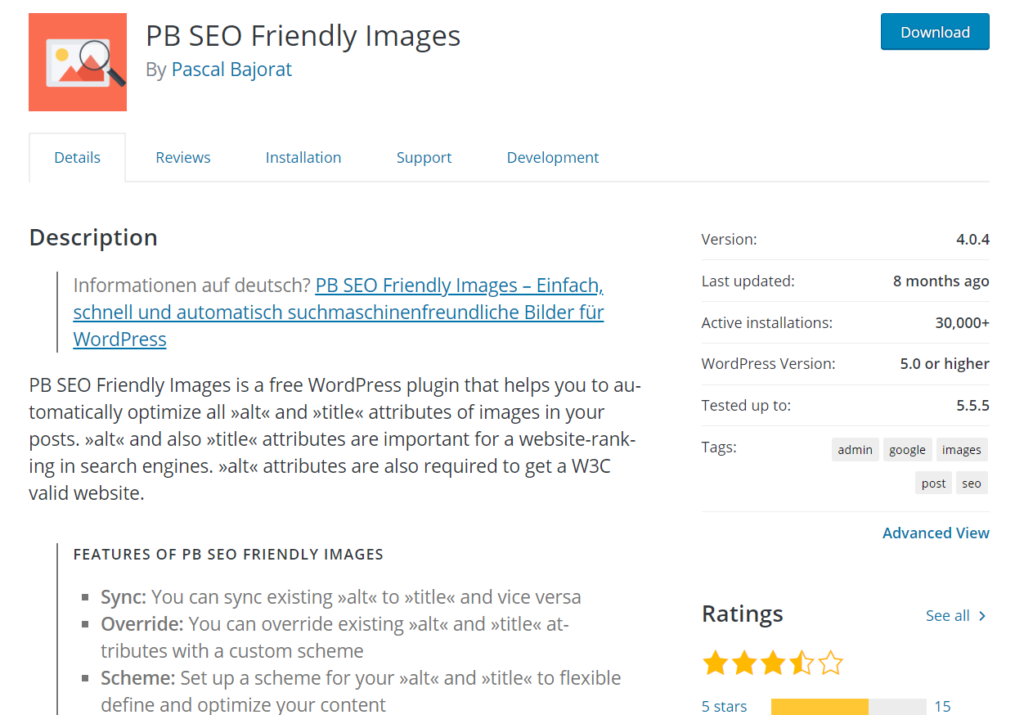Click the Features of PB SEO Friendly Images heading
This screenshot has height=715, width=1024.
(x=228, y=554)
